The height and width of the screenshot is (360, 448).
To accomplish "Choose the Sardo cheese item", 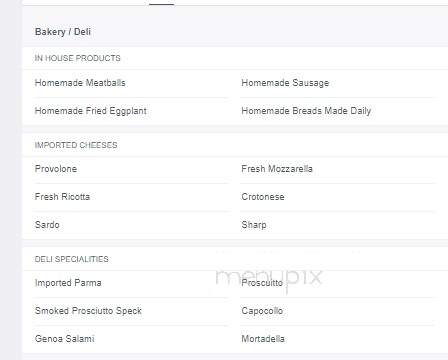I will tap(47, 225).
